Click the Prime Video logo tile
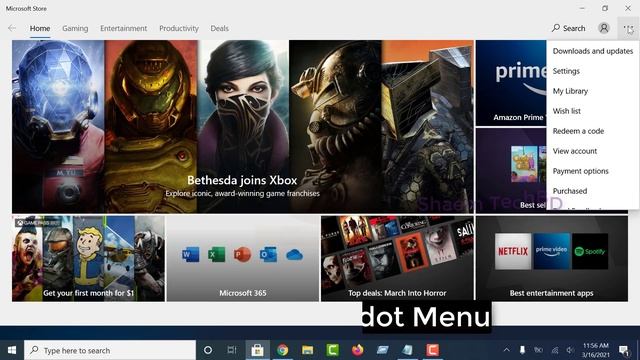 [551, 251]
